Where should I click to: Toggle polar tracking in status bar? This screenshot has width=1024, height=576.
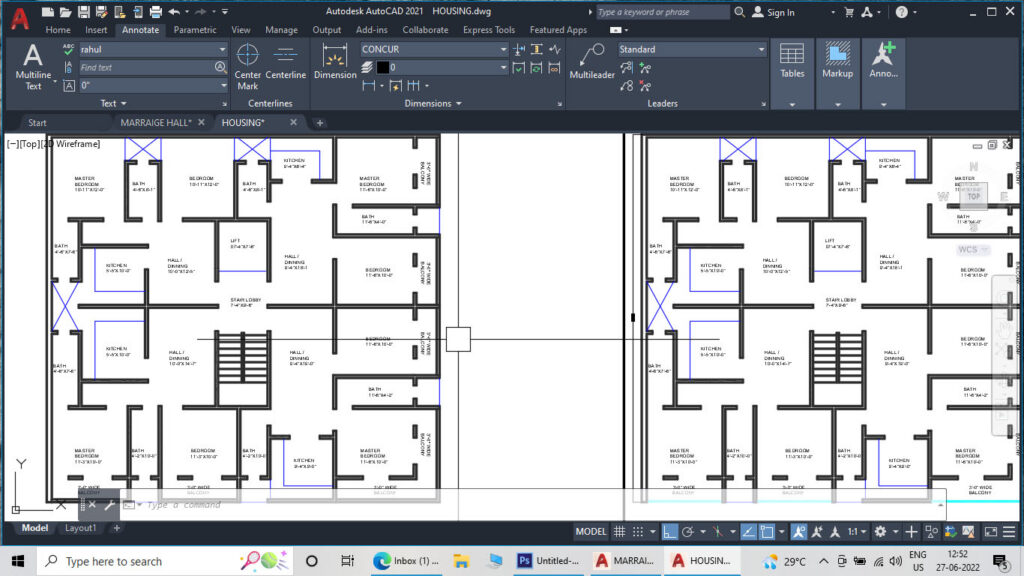tap(688, 532)
